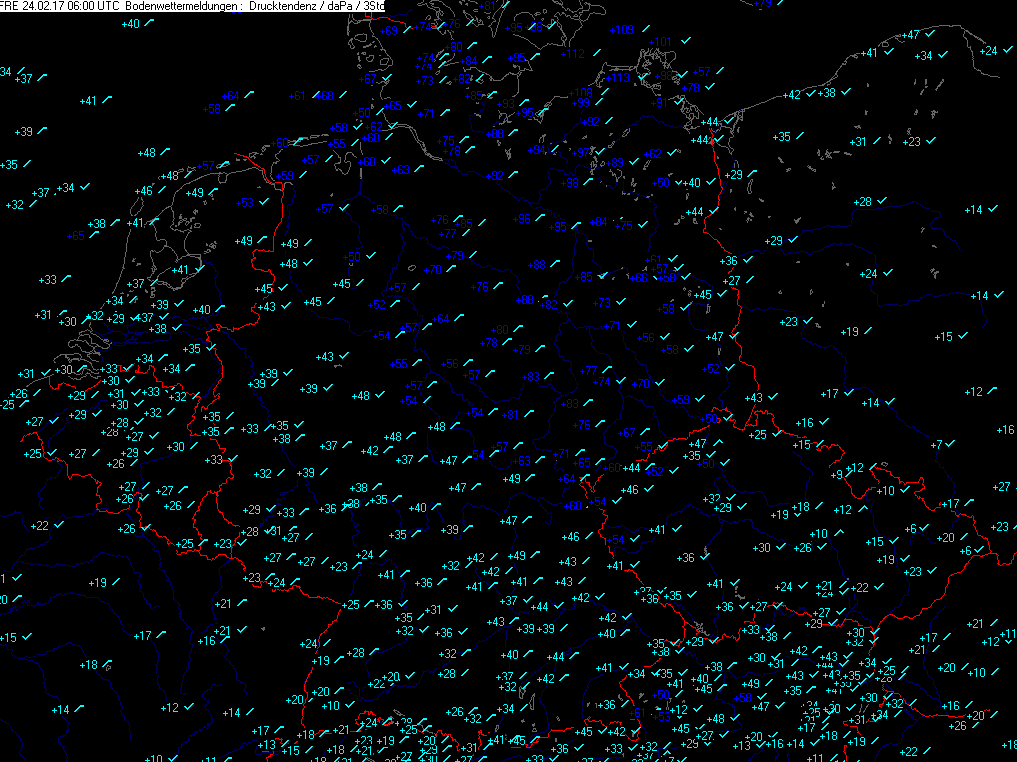Click the +101 pressure tendency value
This screenshot has height=762, width=1017.
[660, 42]
